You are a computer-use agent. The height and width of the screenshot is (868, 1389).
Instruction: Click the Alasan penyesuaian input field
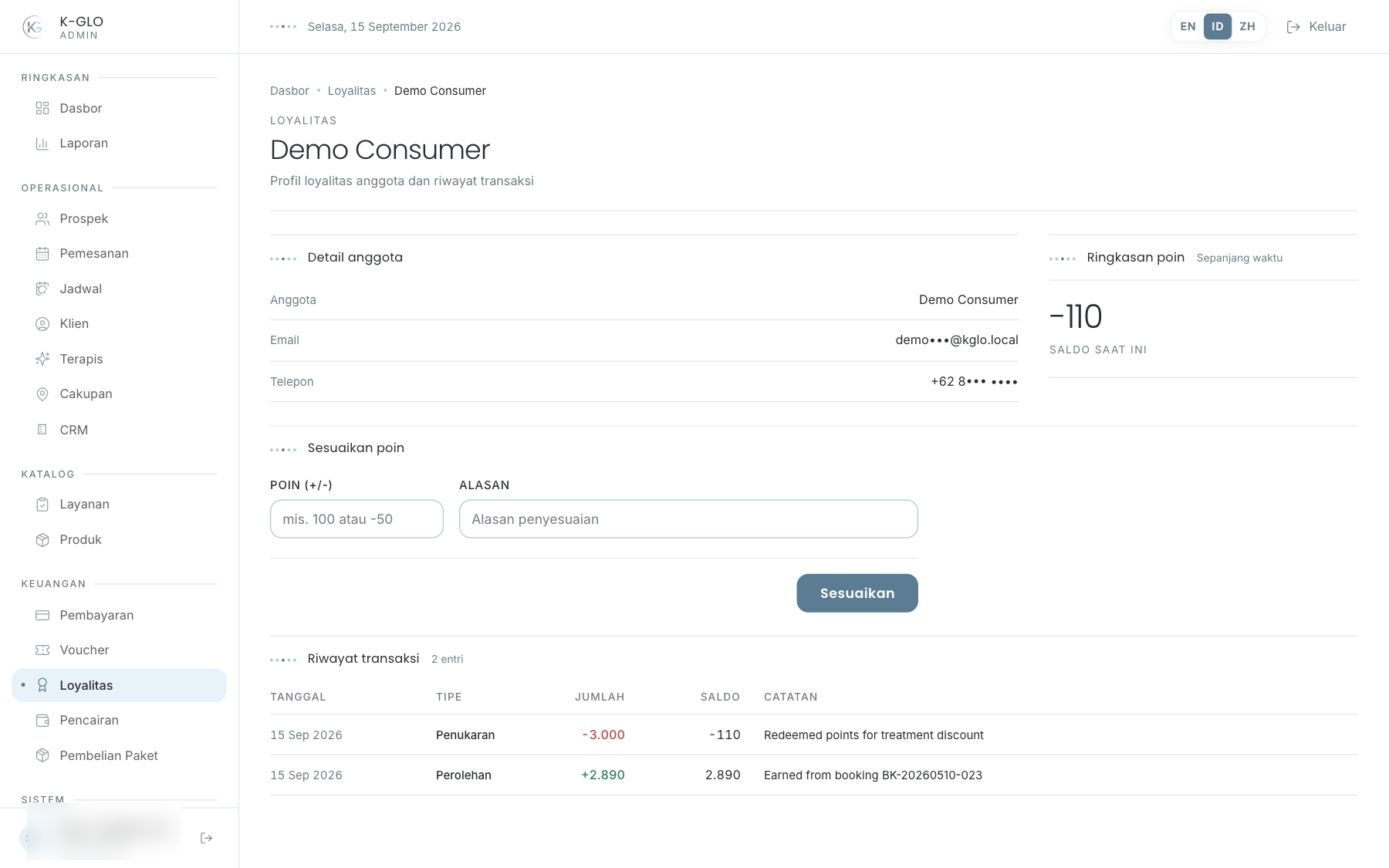click(688, 519)
